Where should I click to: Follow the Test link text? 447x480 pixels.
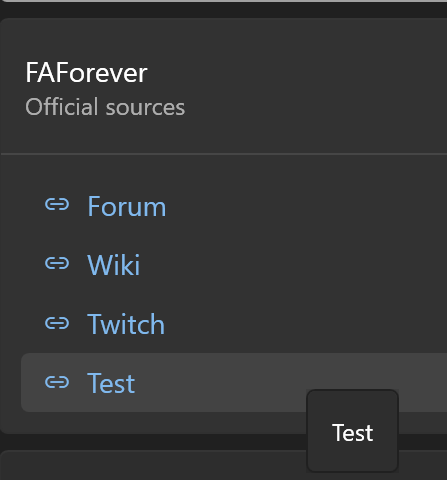click(x=111, y=383)
